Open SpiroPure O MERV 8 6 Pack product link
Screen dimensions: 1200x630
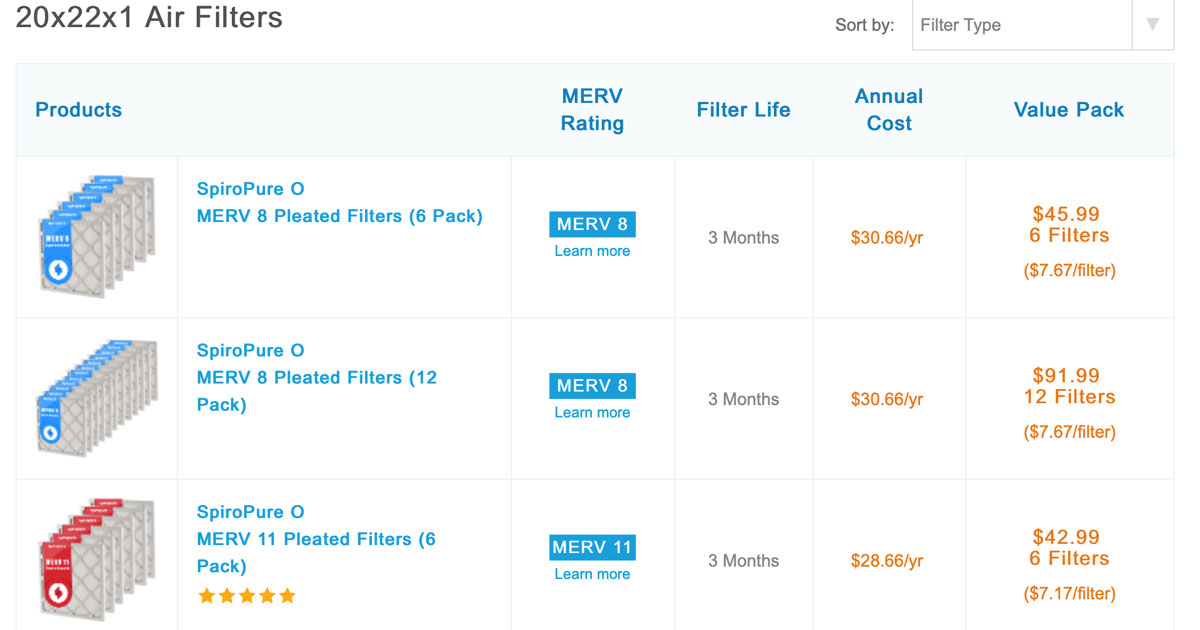click(340, 202)
